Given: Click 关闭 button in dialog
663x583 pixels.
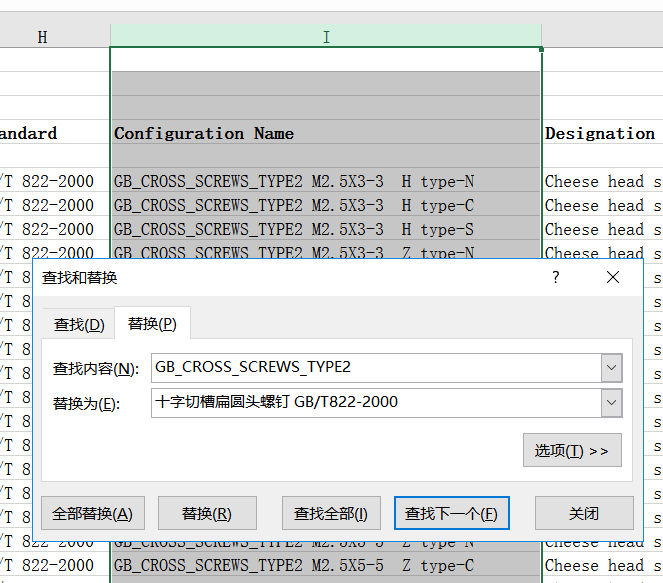Looking at the screenshot, I should (x=584, y=513).
